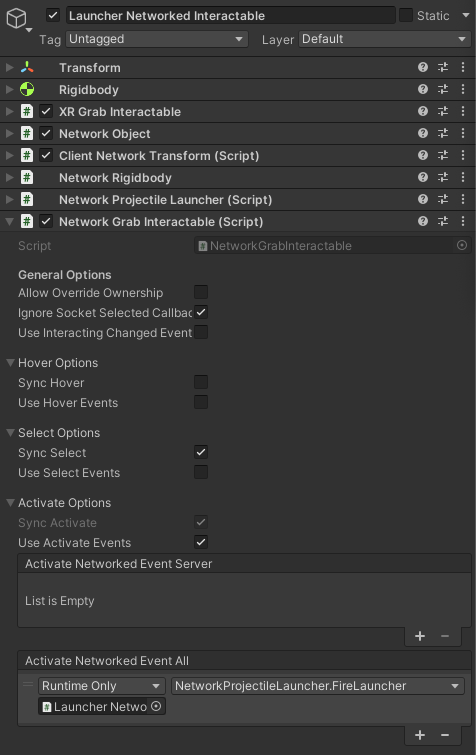
Task: Open help for Client Network Transform
Action: click(423, 155)
